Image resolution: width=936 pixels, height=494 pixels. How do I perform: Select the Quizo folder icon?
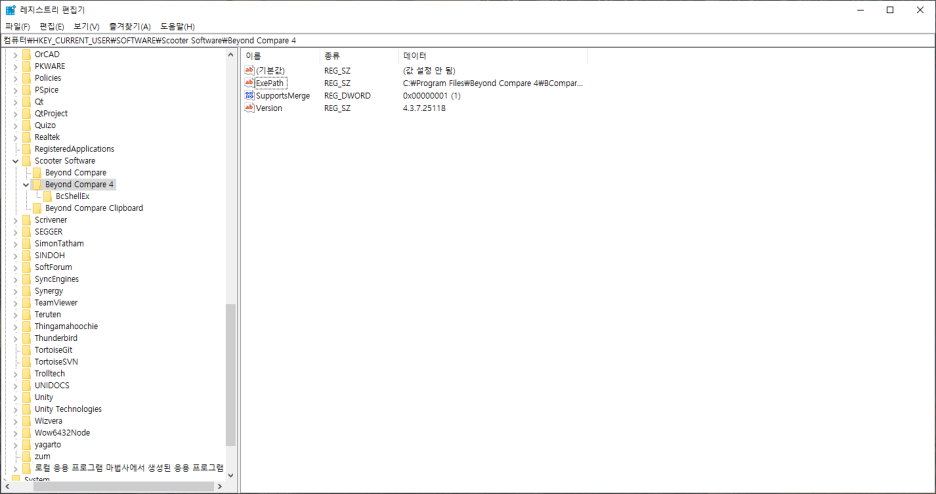click(26, 125)
